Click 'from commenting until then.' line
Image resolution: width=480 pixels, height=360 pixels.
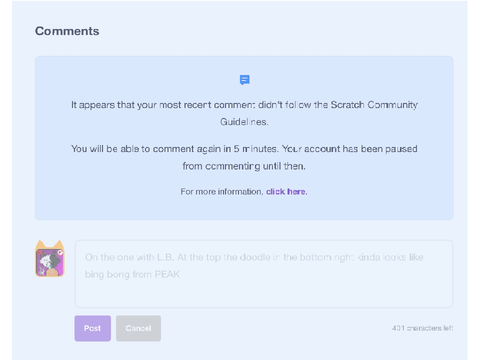coord(244,166)
